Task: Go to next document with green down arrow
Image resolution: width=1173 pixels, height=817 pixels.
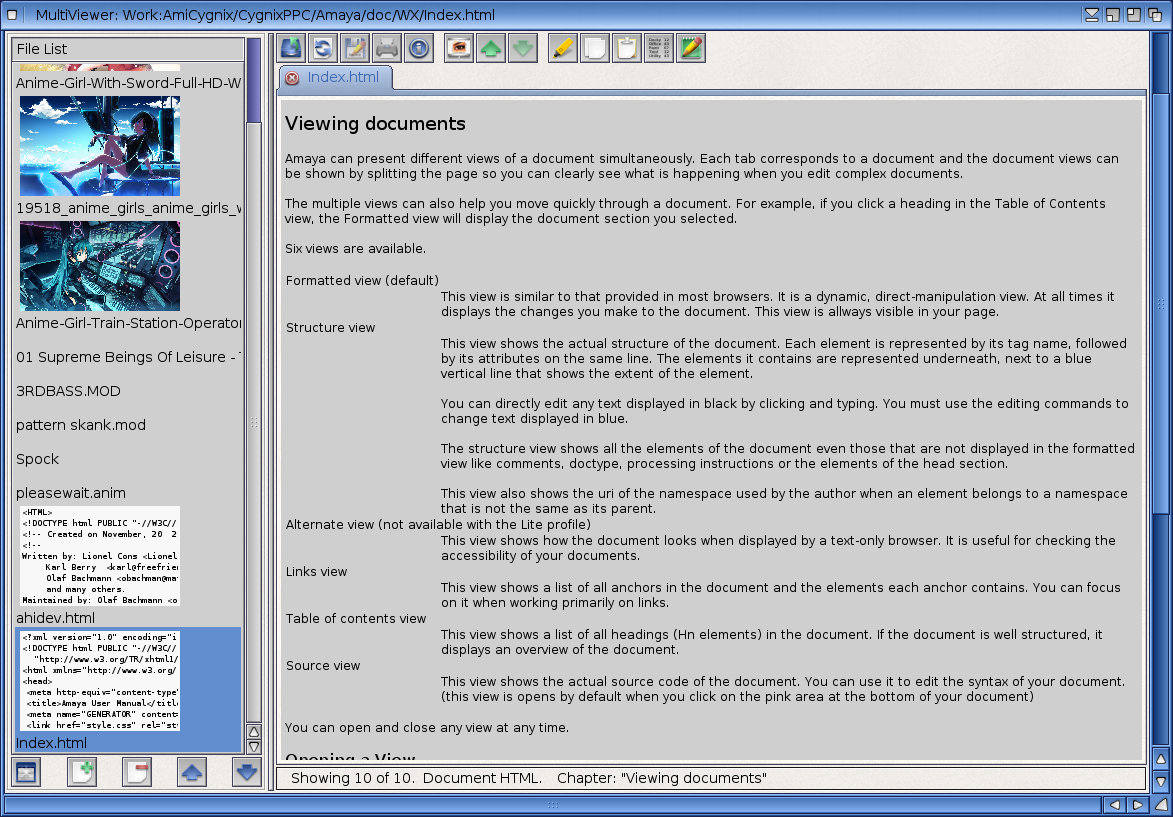Action: (x=523, y=49)
